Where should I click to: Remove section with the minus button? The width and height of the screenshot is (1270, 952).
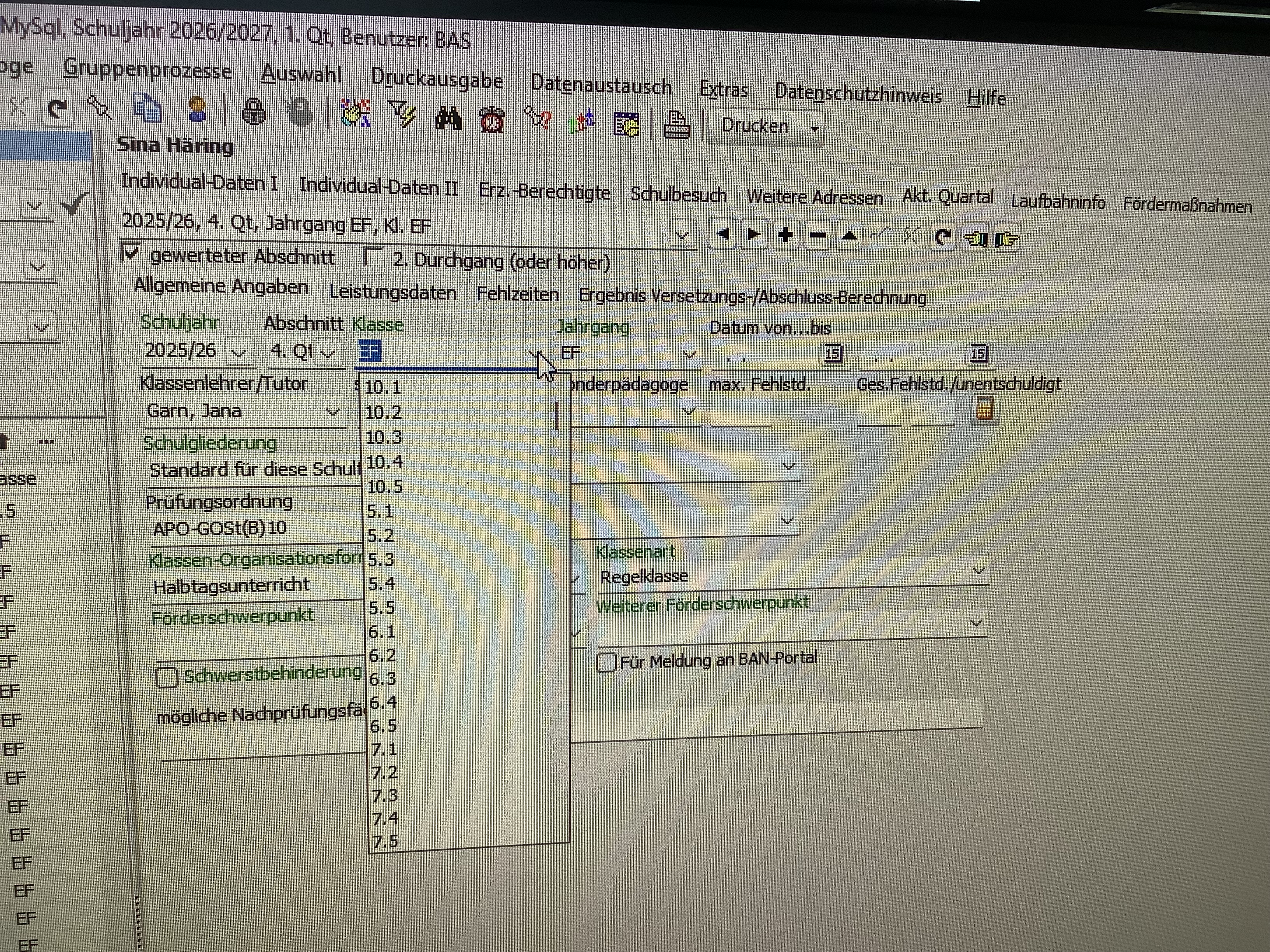point(817,235)
